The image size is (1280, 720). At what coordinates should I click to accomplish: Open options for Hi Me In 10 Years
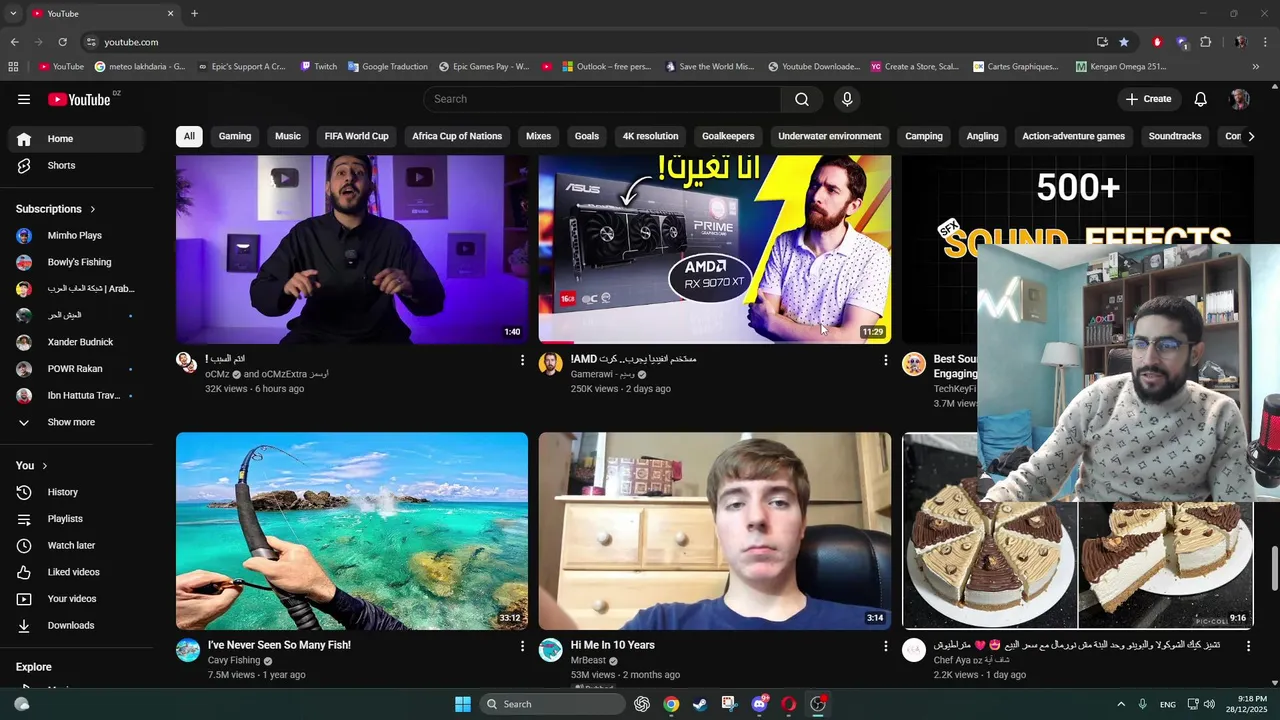[885, 647]
